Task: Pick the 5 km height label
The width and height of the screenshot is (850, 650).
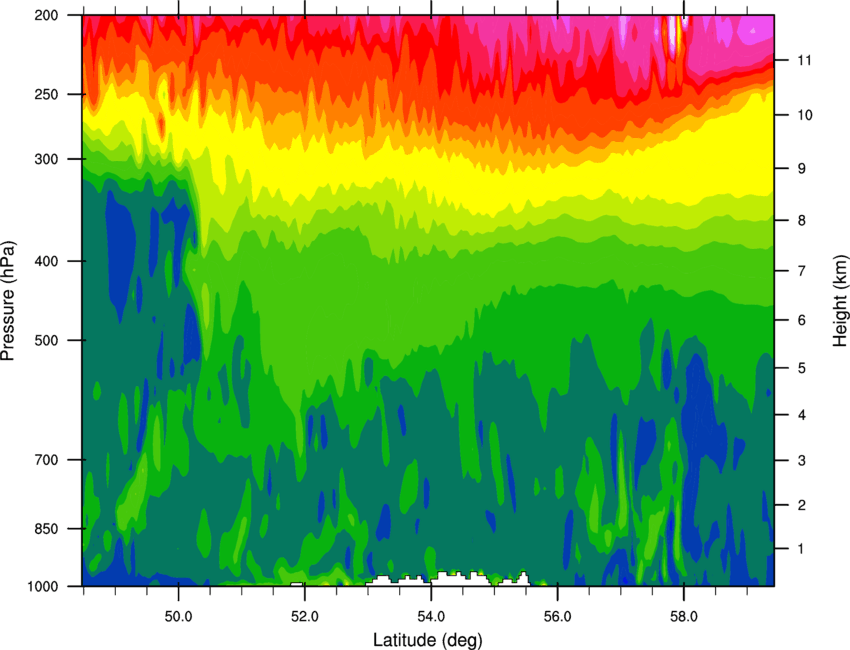Action: 801,368
